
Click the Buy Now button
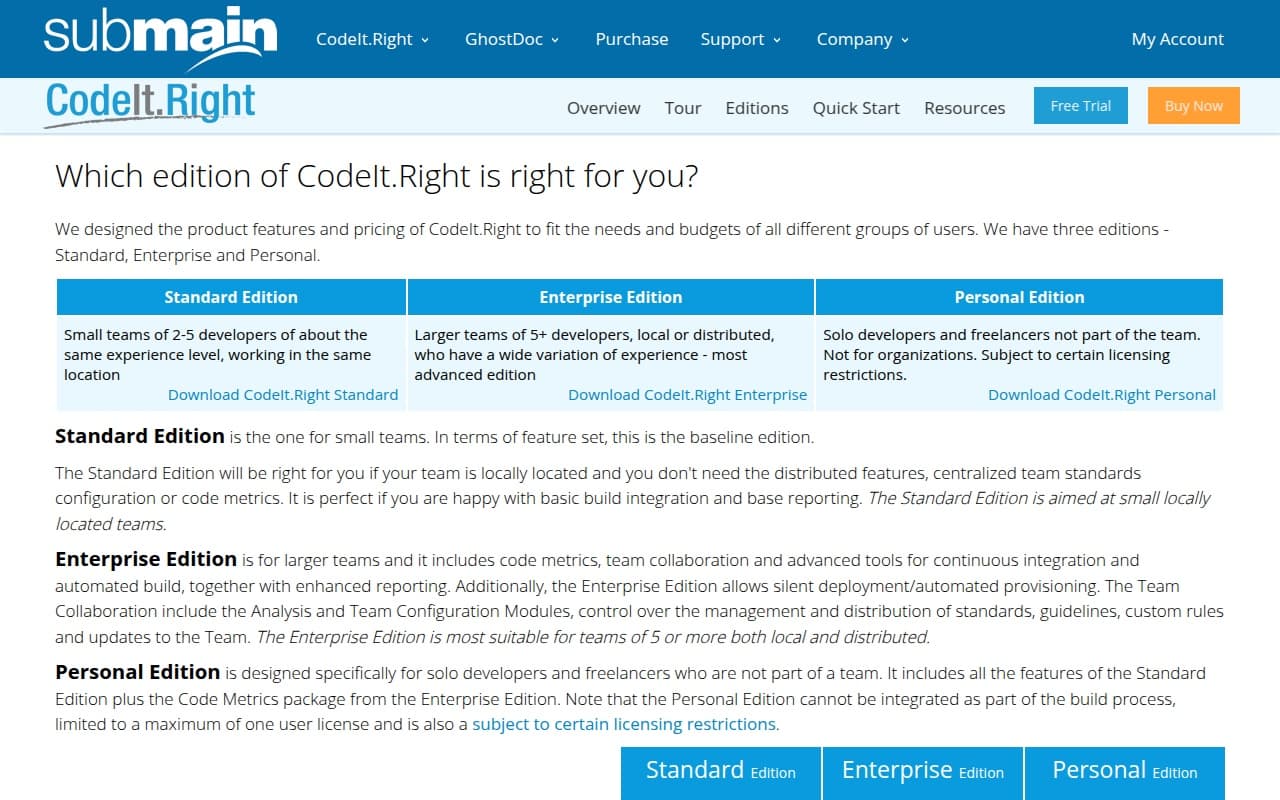coord(1193,105)
